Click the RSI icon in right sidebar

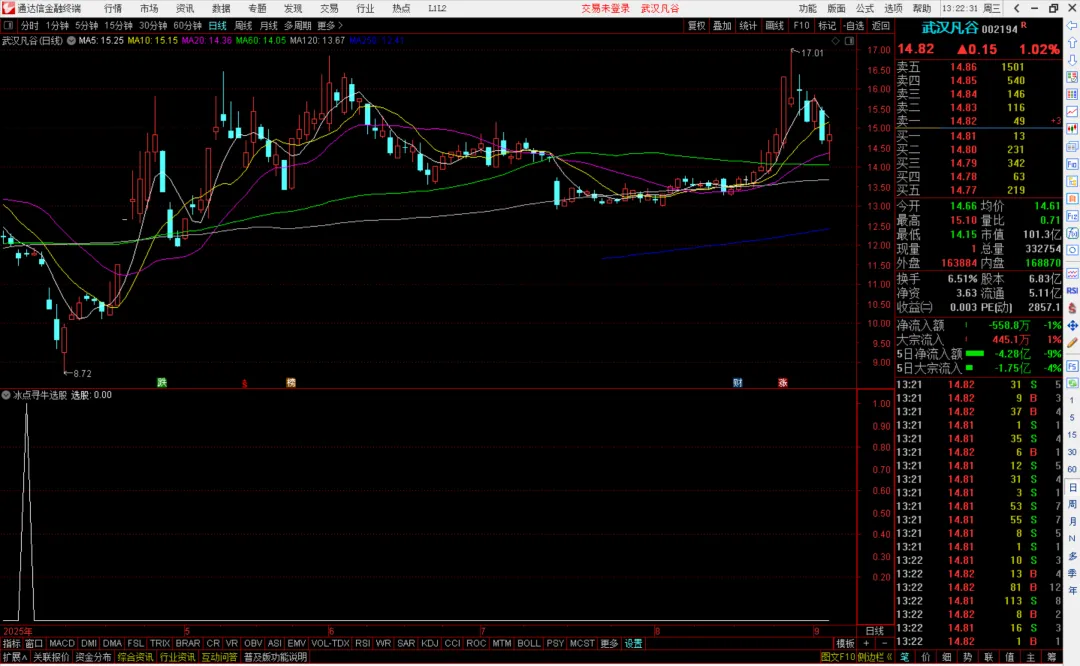pos(1072,291)
